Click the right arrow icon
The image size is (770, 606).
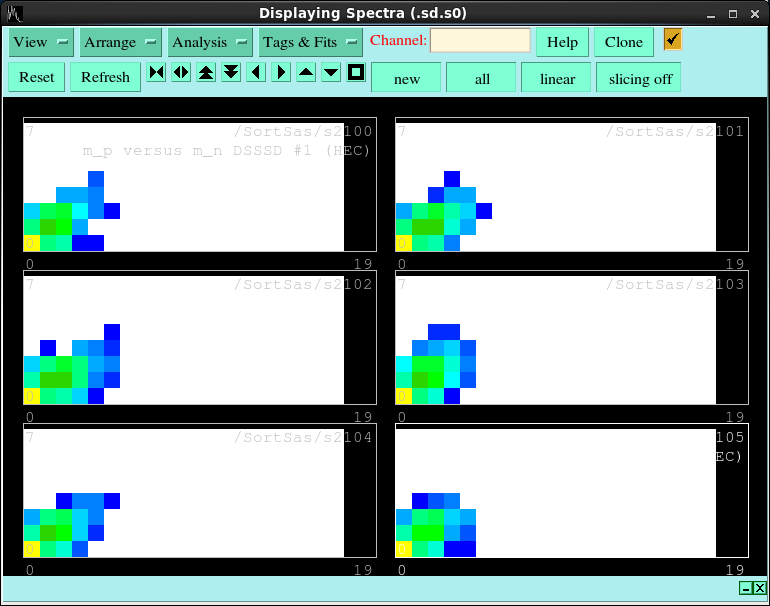[x=281, y=73]
